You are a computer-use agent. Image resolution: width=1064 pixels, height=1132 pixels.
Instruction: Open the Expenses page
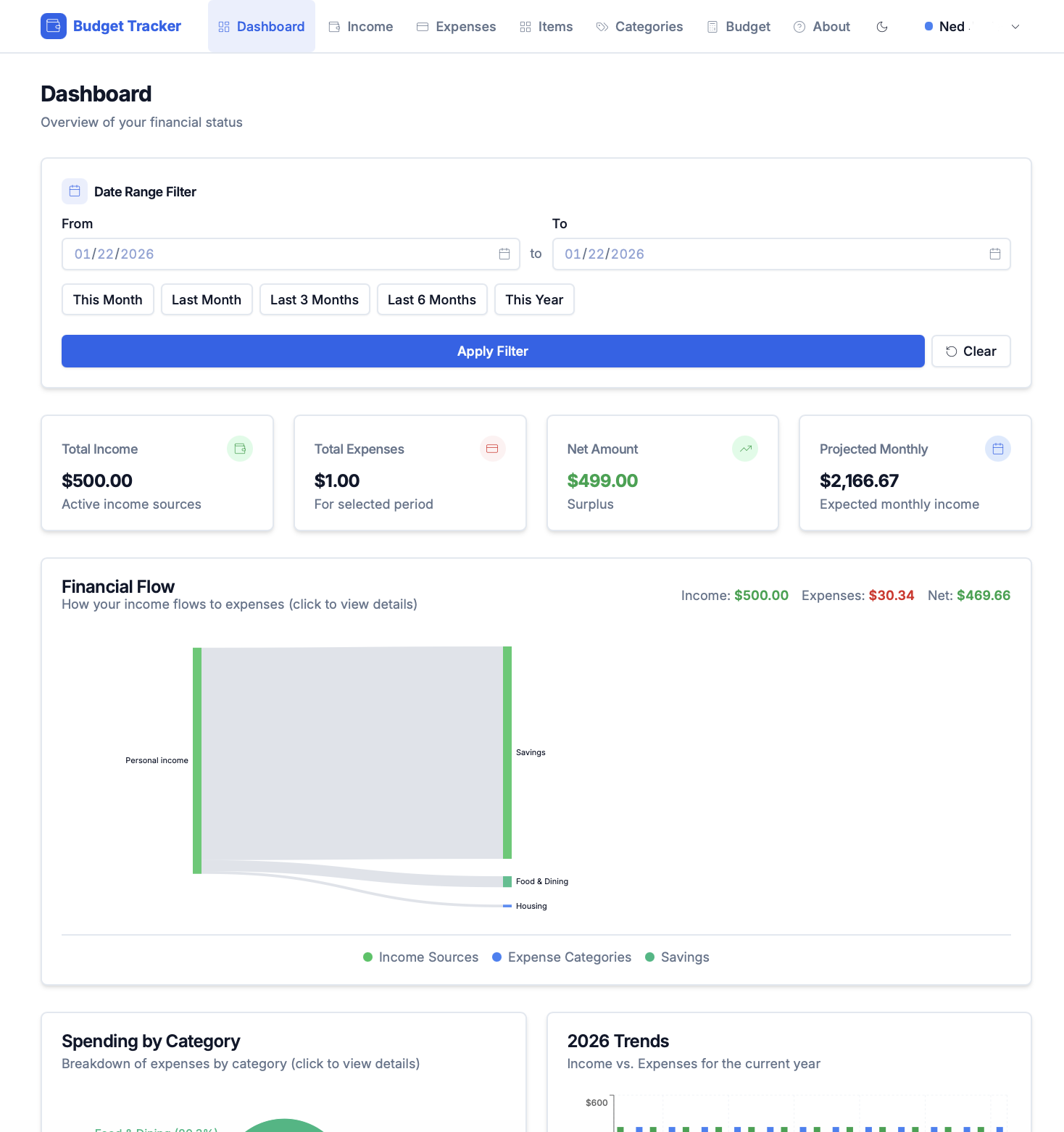[456, 27]
